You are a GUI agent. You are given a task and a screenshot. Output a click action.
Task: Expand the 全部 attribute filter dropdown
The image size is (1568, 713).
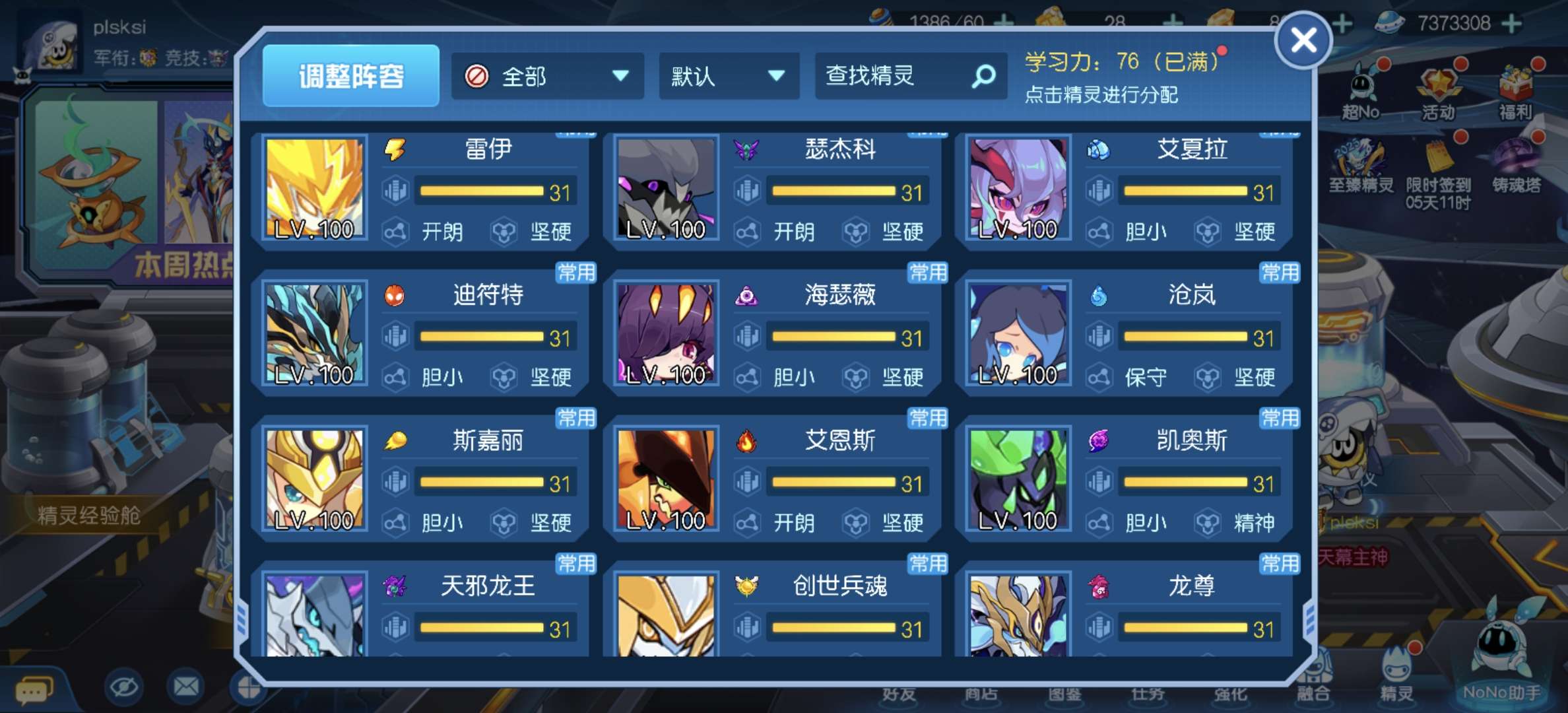547,77
